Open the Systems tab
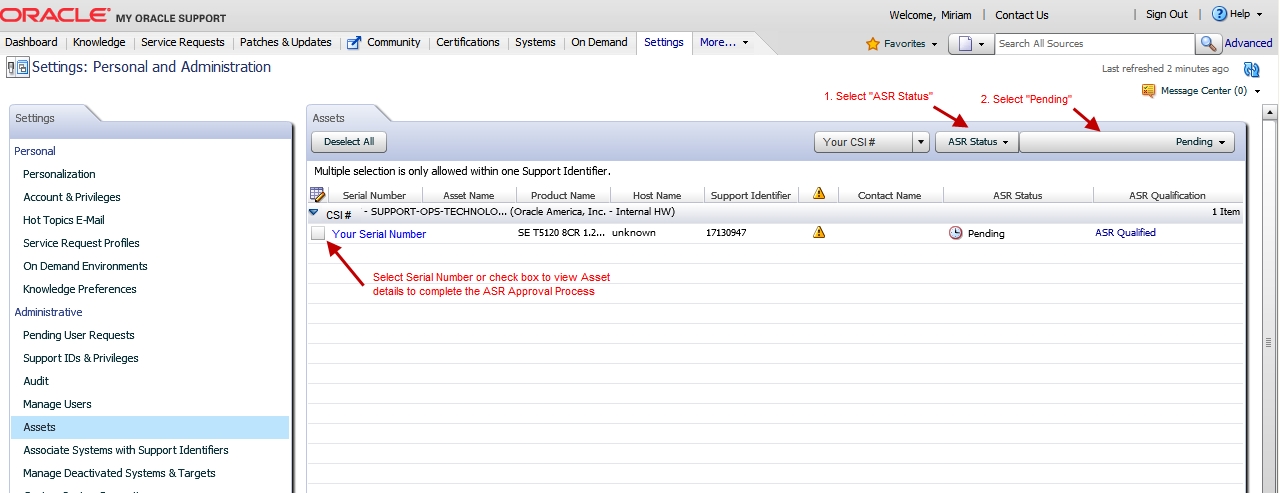The image size is (1280, 493). pos(535,43)
